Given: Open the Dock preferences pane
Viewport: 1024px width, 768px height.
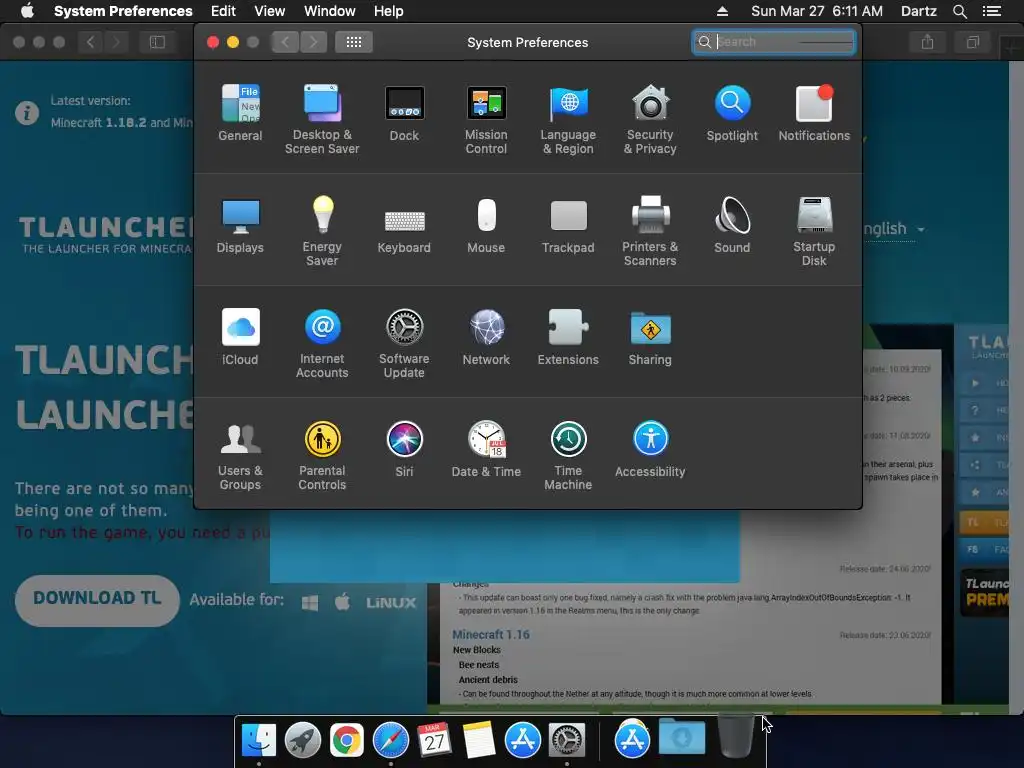Looking at the screenshot, I should [x=404, y=112].
